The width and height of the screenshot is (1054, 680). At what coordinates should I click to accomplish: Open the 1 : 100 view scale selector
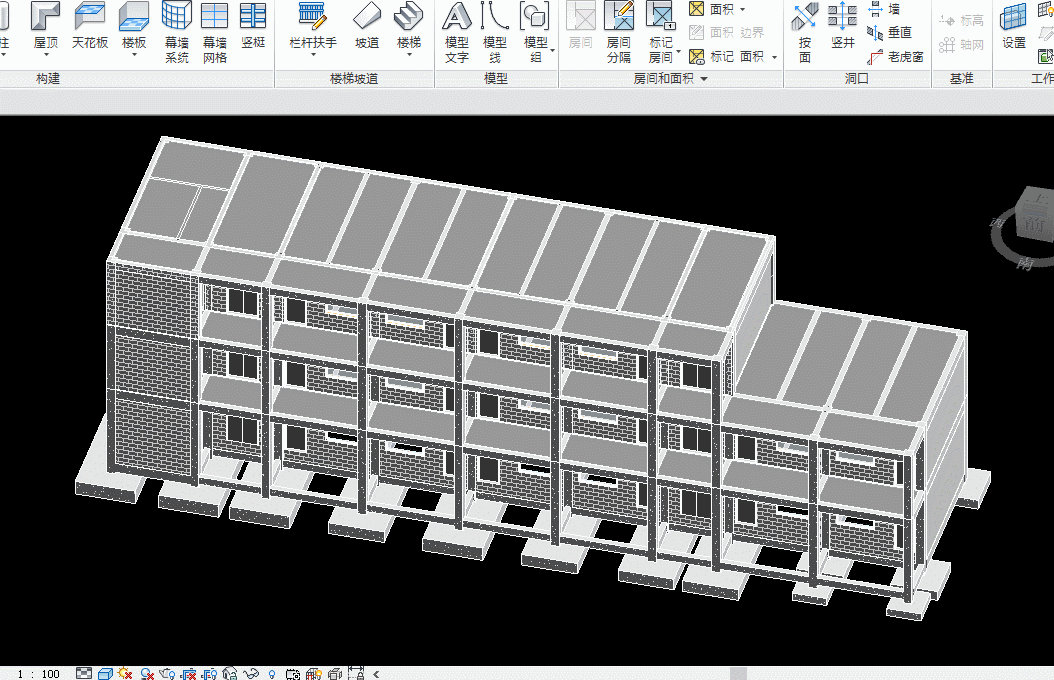pyautogui.click(x=38, y=673)
